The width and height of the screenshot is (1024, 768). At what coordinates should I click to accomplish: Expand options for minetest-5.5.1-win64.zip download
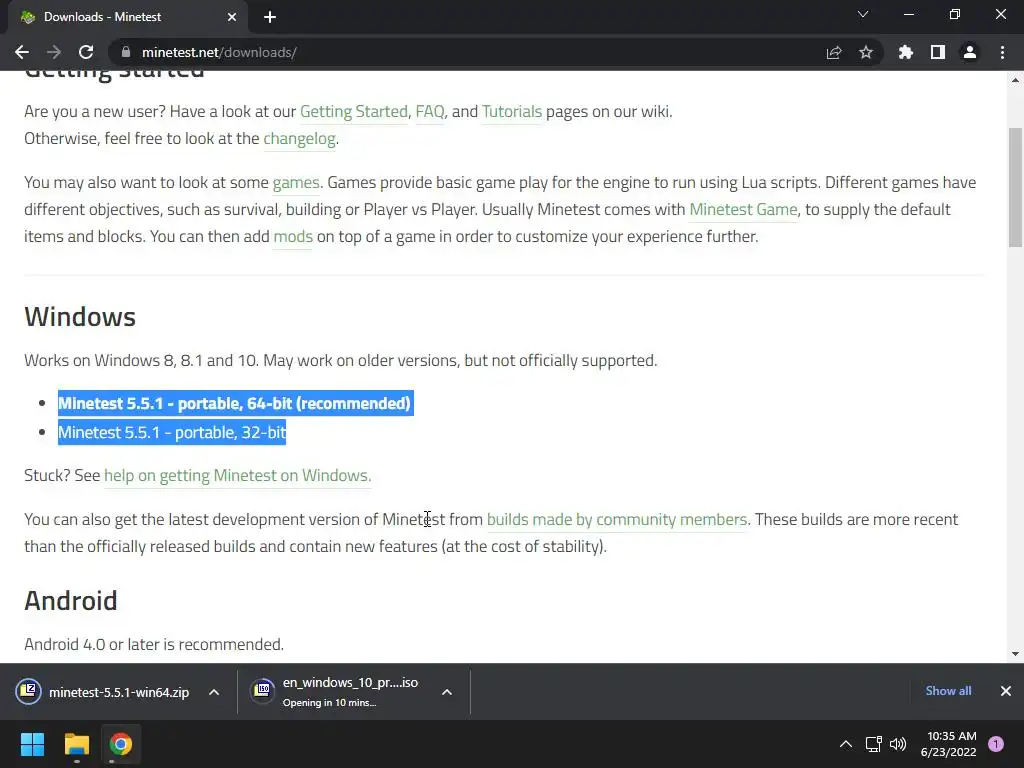pos(214,692)
